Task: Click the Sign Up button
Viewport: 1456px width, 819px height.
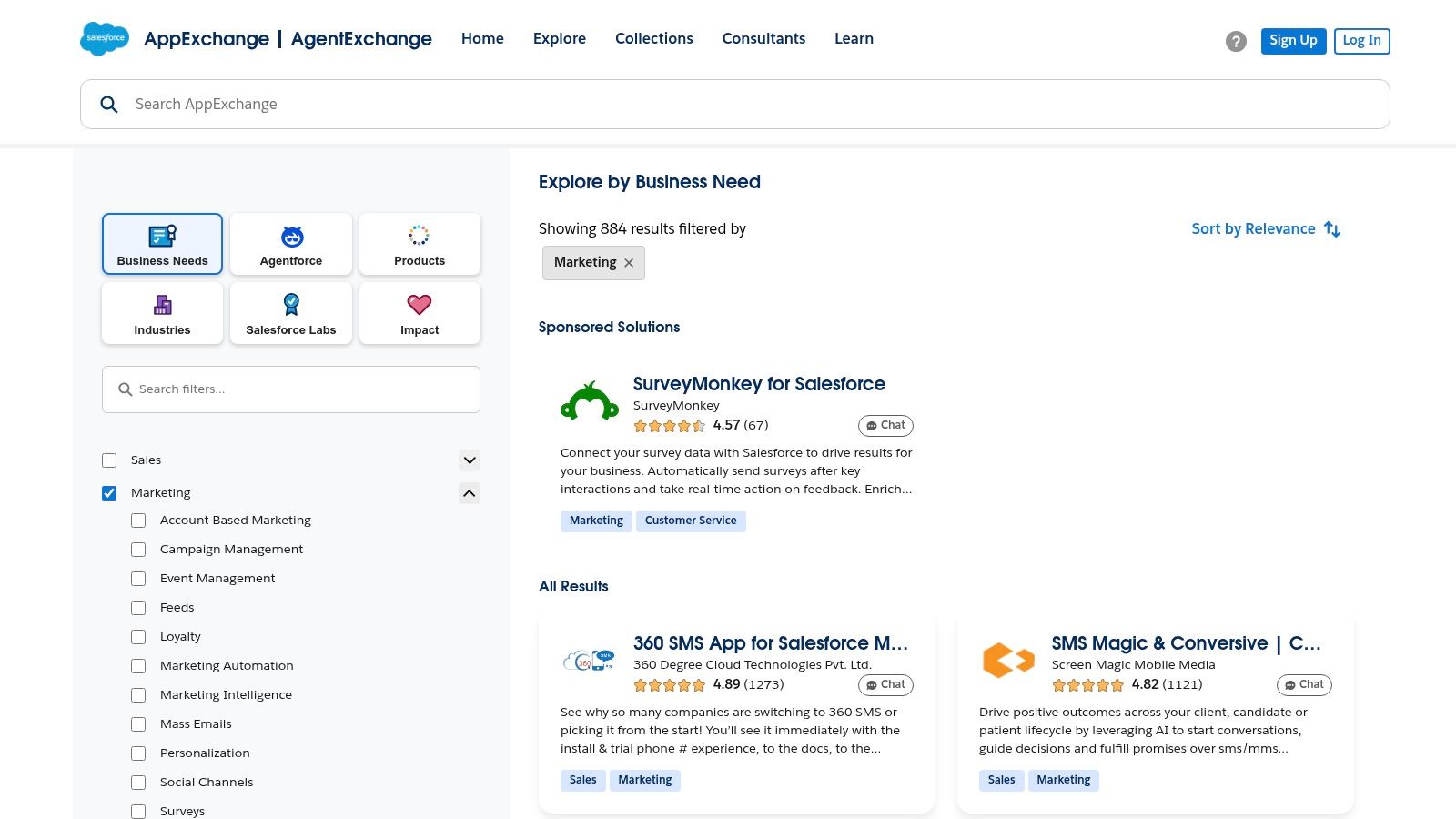Action: click(1293, 40)
